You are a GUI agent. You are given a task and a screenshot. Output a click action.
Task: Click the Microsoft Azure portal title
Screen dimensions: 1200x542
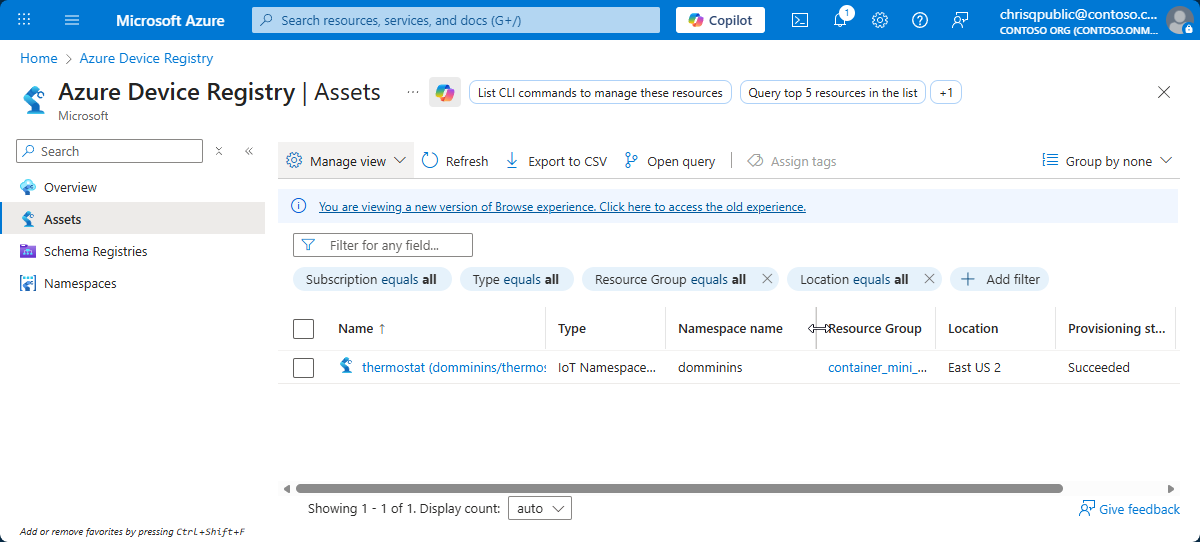(x=170, y=20)
